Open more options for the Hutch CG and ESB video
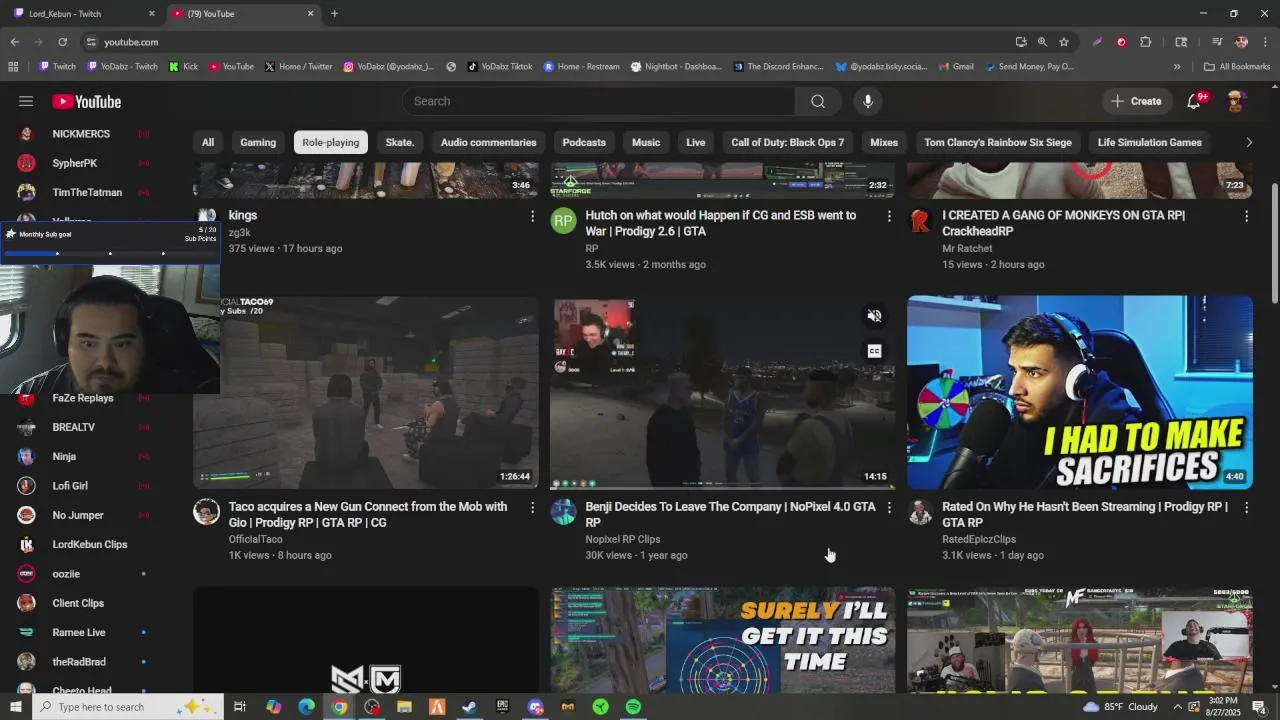This screenshot has height=720, width=1280. pyautogui.click(x=889, y=216)
